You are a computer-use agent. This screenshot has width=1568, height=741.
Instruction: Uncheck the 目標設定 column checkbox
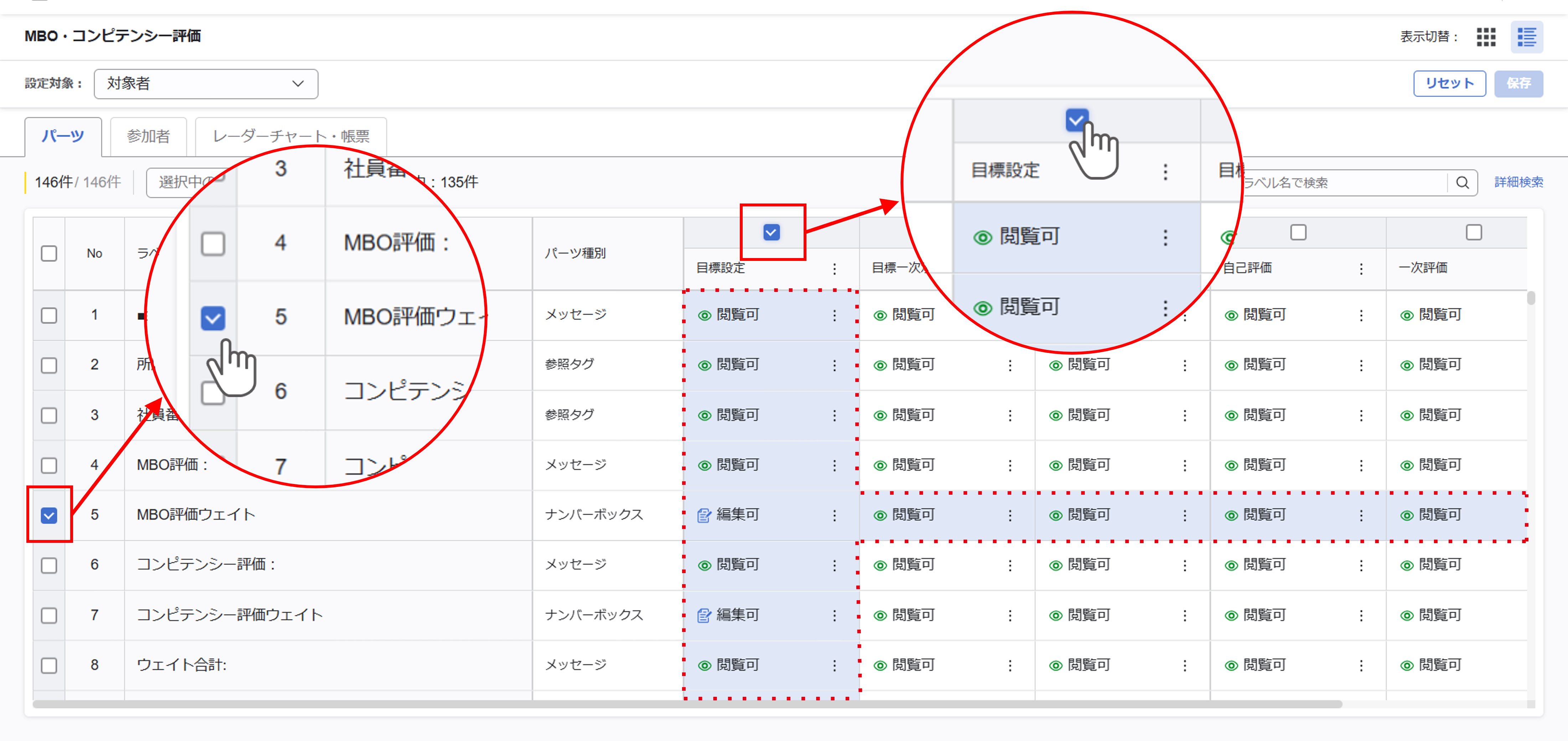tap(771, 233)
